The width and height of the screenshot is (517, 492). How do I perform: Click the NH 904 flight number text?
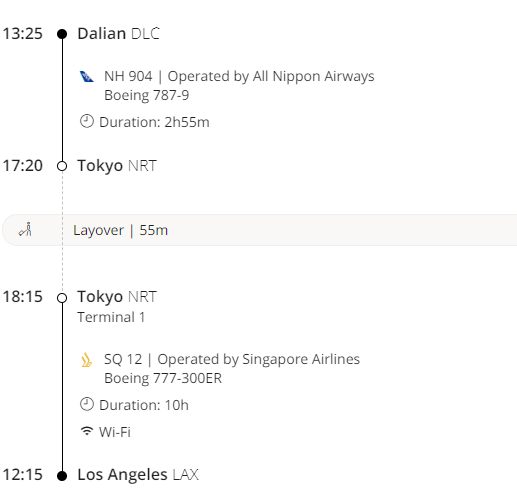128,76
